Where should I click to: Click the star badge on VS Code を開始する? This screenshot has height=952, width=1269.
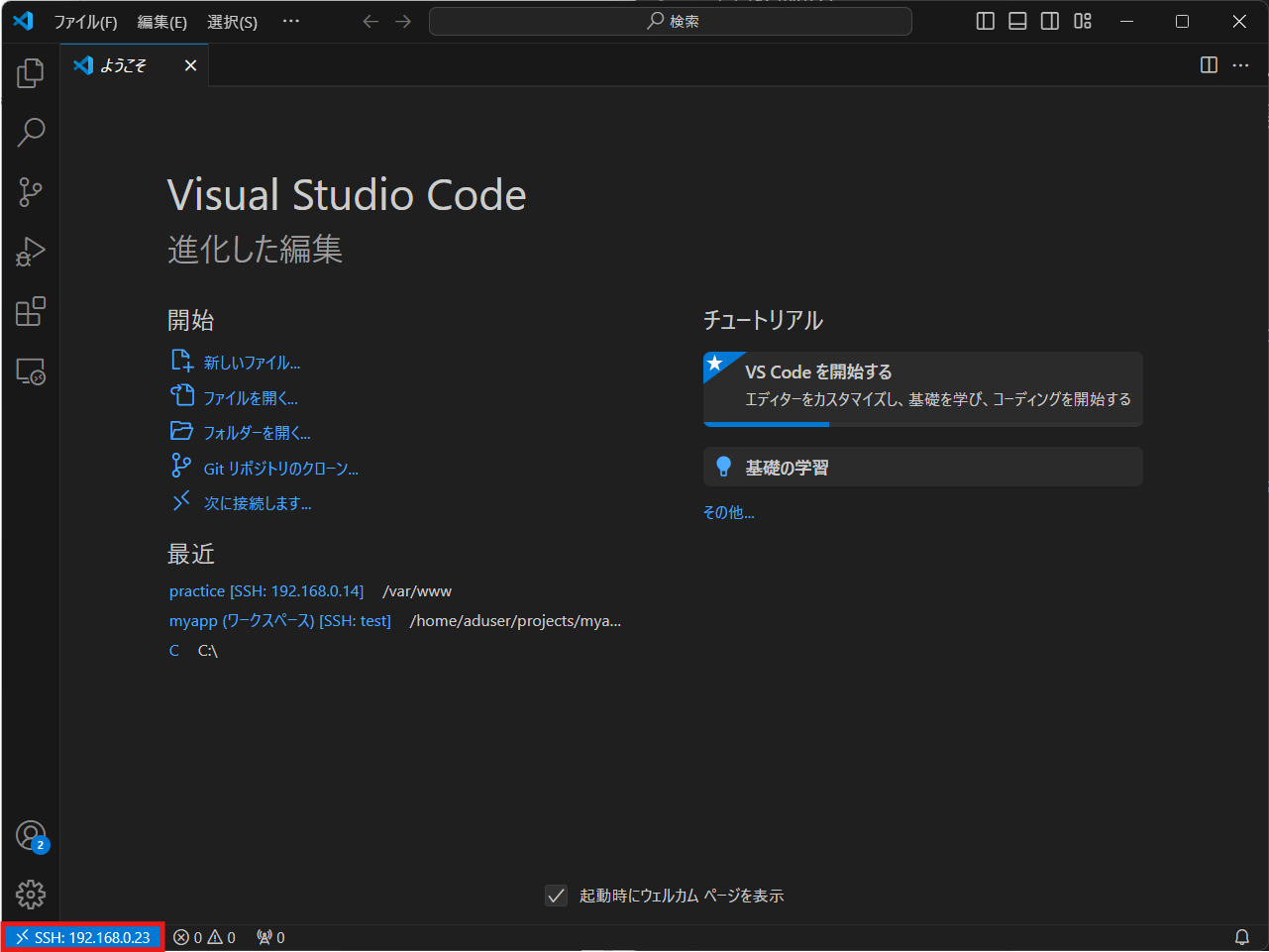716,364
